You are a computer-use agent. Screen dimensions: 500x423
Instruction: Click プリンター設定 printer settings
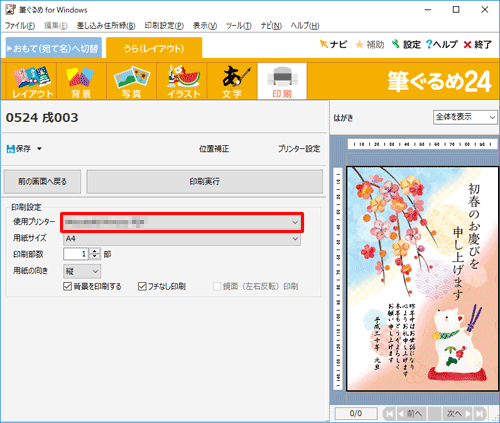pos(299,149)
